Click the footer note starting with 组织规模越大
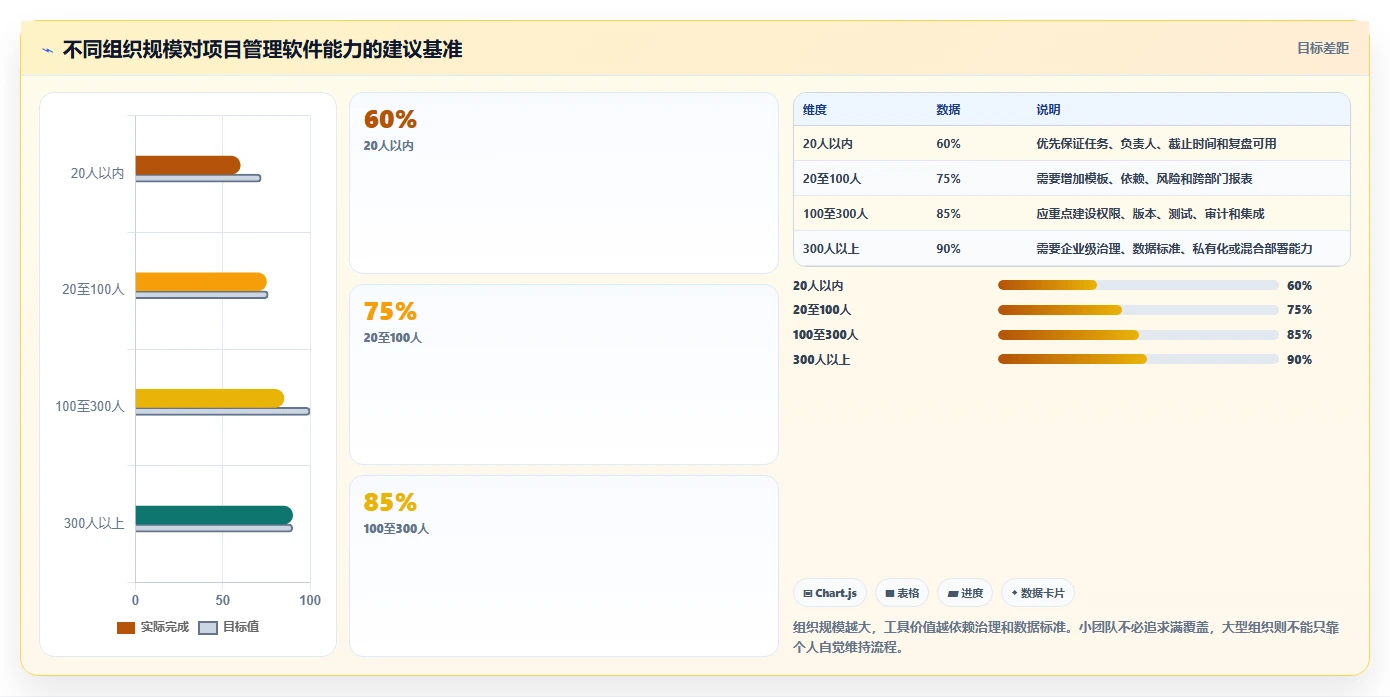 [1066, 637]
